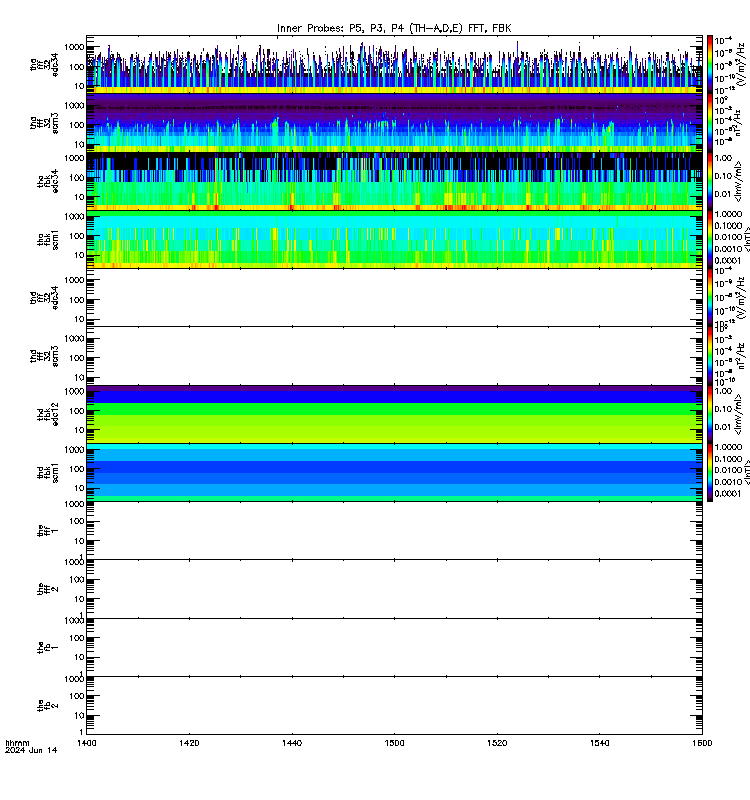Click the 10⁻⁴ value on the top color bar

point(723,40)
